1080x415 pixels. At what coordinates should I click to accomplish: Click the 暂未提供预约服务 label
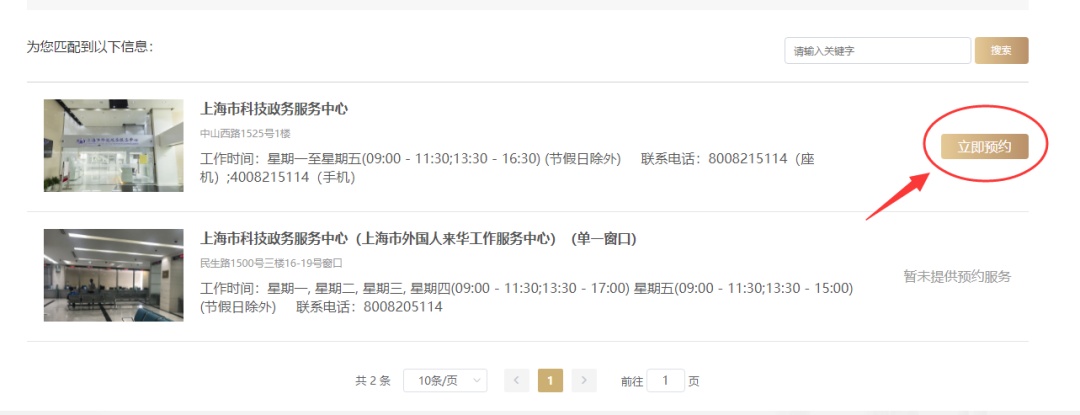(957, 277)
